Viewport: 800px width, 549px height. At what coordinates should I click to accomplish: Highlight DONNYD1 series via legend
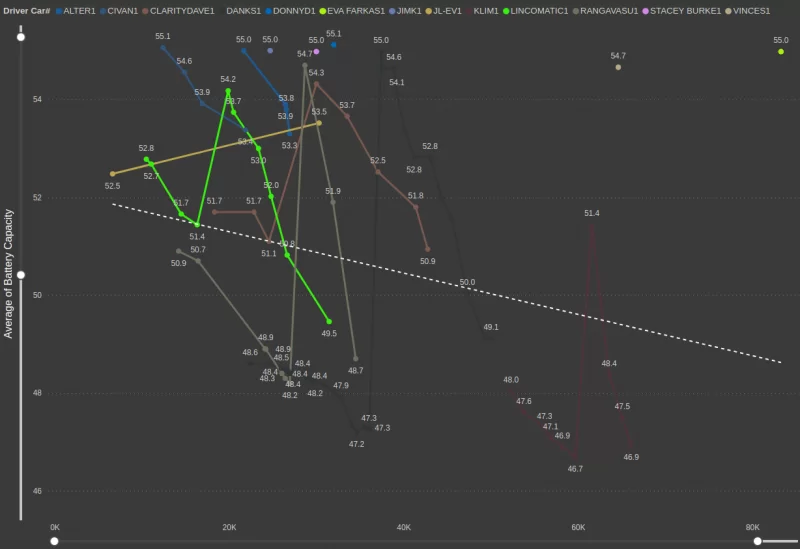pos(294,10)
